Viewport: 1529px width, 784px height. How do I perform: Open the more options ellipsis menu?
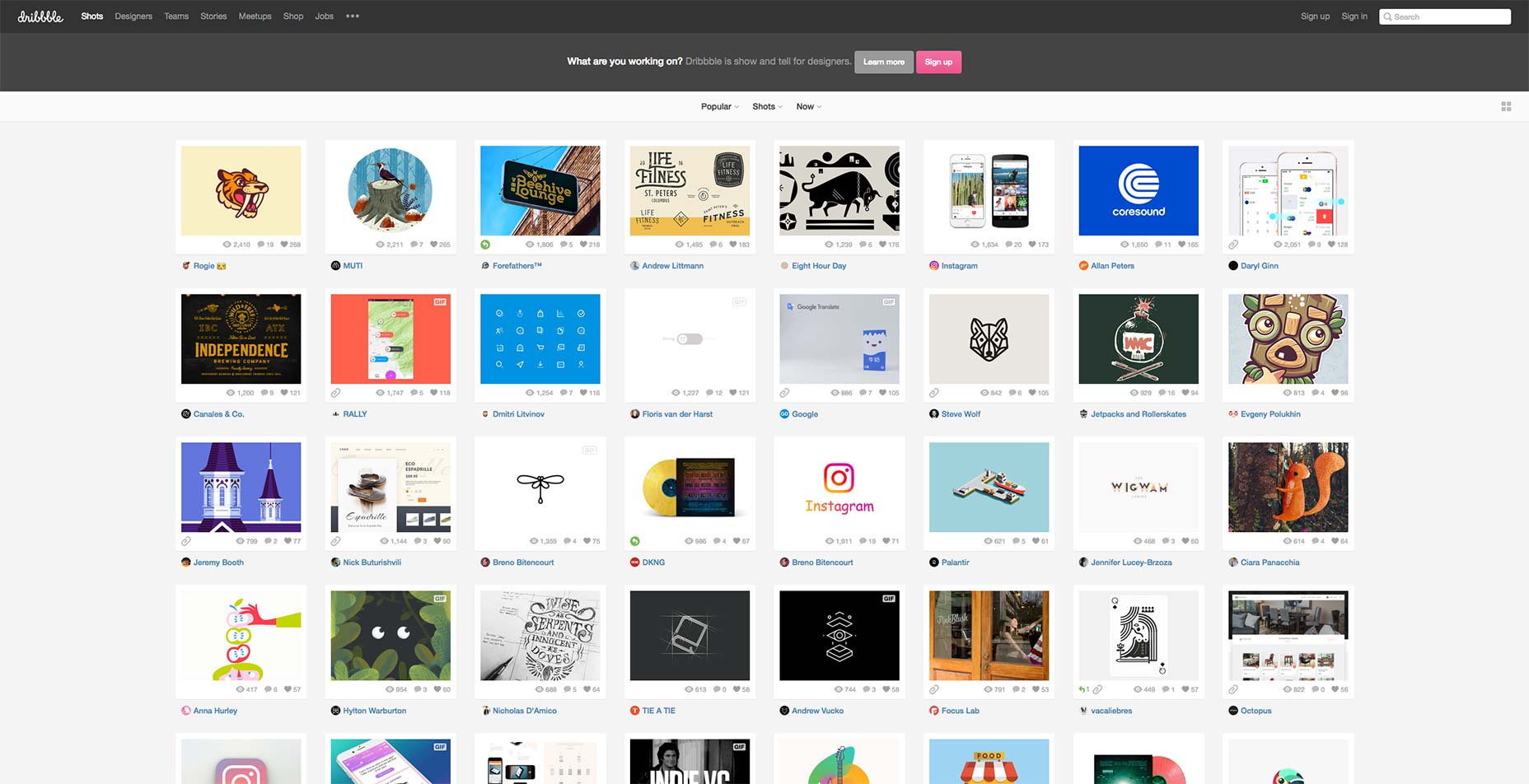353,16
